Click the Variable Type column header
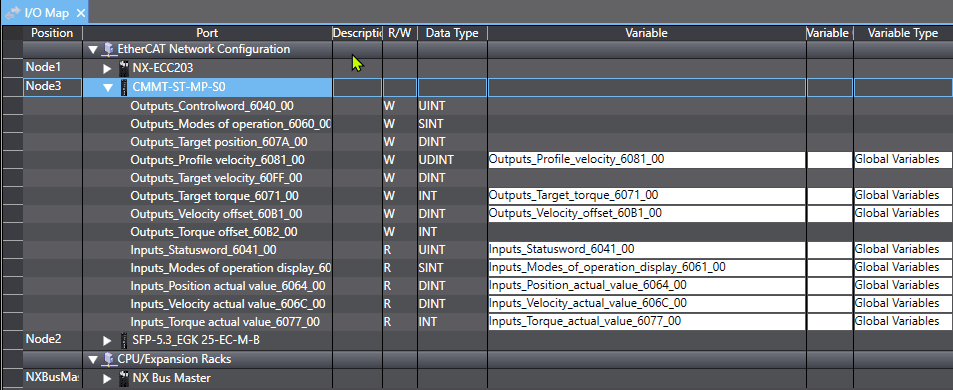Screen dimensions: 953x390 [x=903, y=33]
